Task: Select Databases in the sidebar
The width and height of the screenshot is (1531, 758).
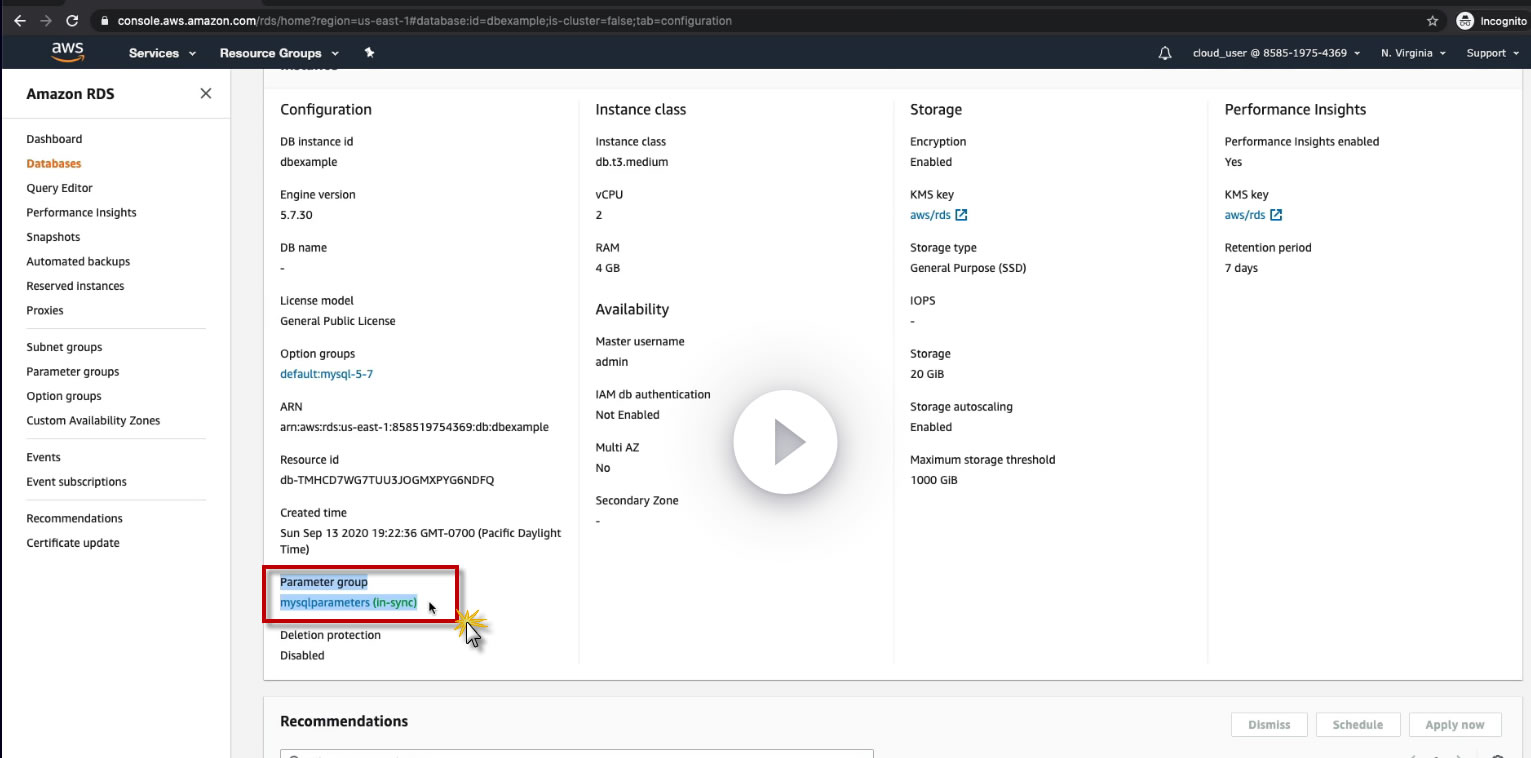Action: tap(54, 163)
